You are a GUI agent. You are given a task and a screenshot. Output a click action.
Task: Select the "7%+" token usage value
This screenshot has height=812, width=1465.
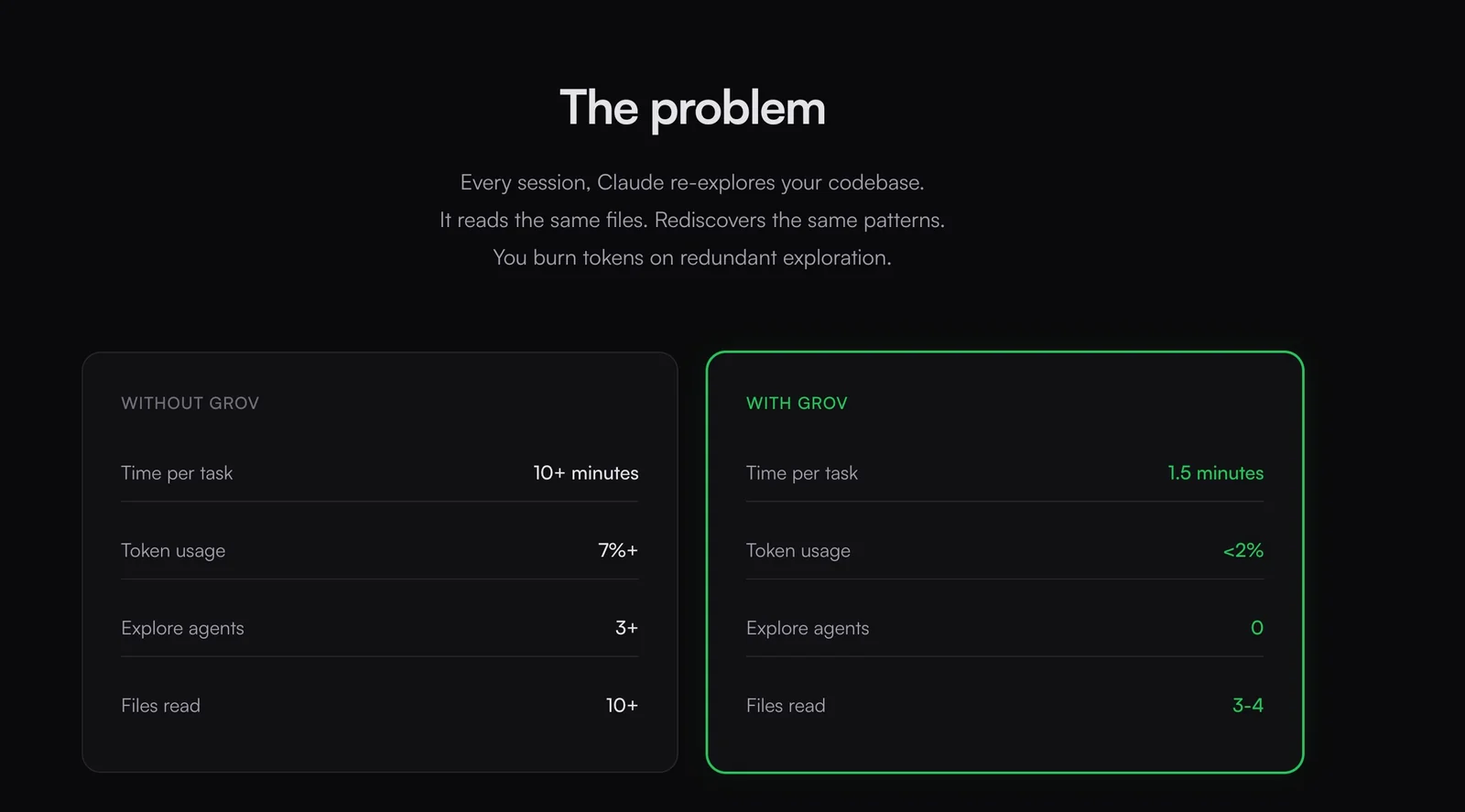(x=618, y=550)
